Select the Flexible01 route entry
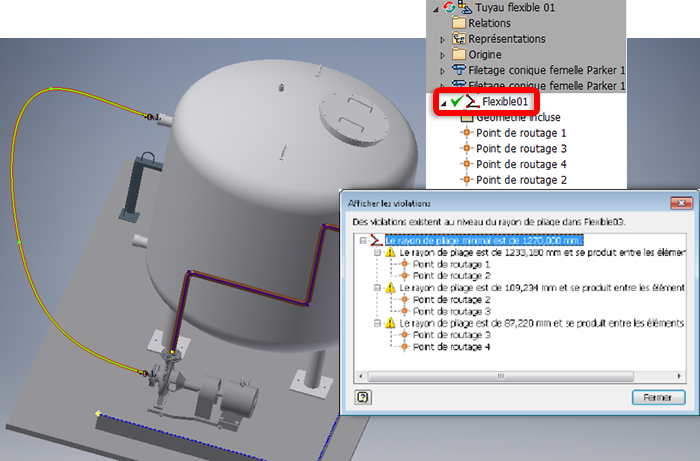The width and height of the screenshot is (700, 461). (505, 102)
